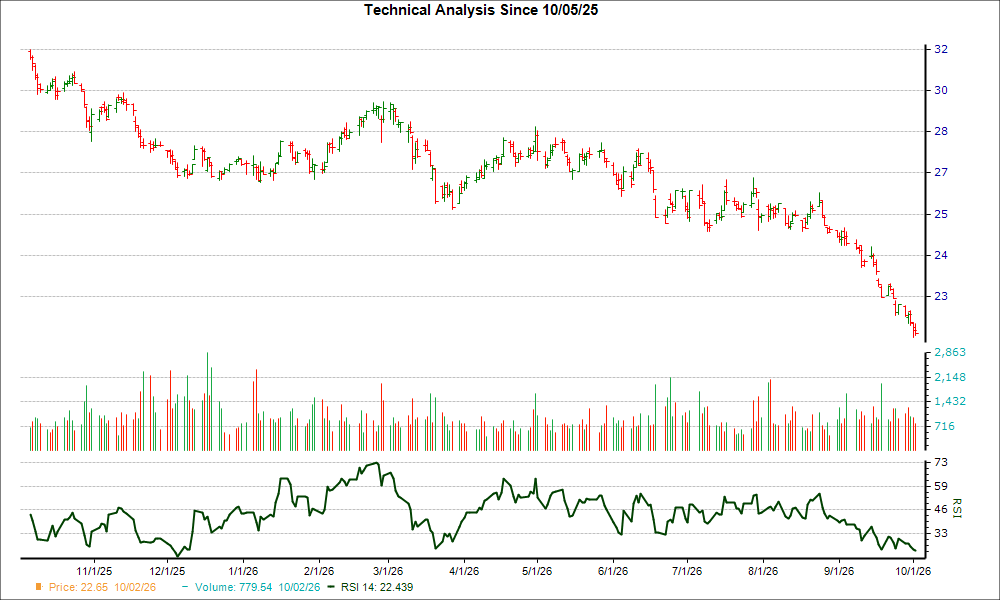Click the volume axis value 716
The width and height of the screenshot is (1000, 600).
[945, 426]
